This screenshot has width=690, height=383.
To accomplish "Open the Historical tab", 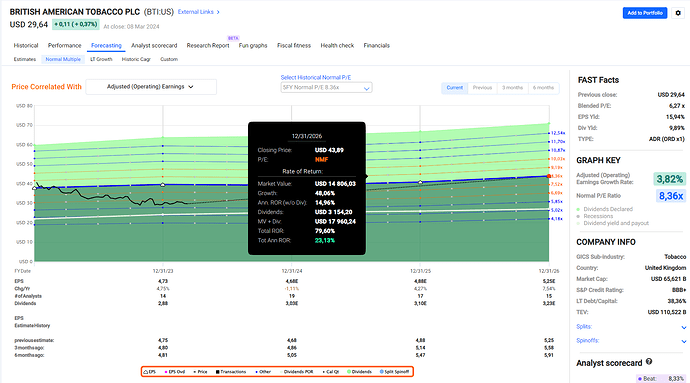I will click(x=26, y=45).
